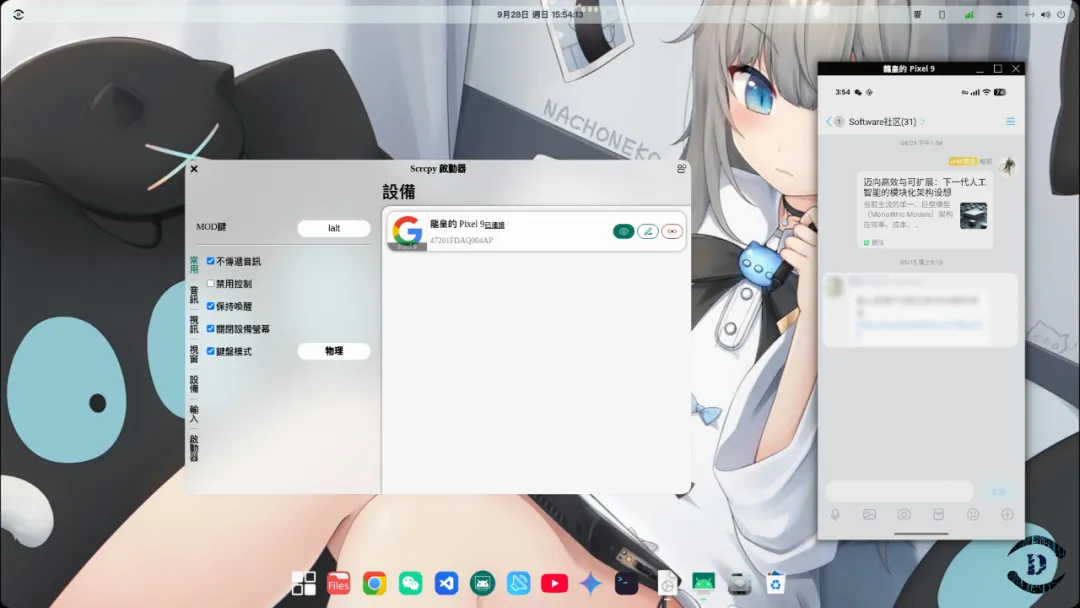Tap the back arrow in Software社区 chat
This screenshot has height=608, width=1080.
[829, 122]
